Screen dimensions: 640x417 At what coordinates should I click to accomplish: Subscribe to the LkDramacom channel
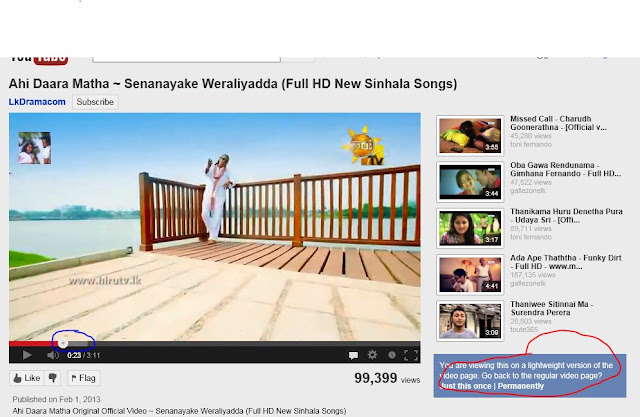[95, 102]
